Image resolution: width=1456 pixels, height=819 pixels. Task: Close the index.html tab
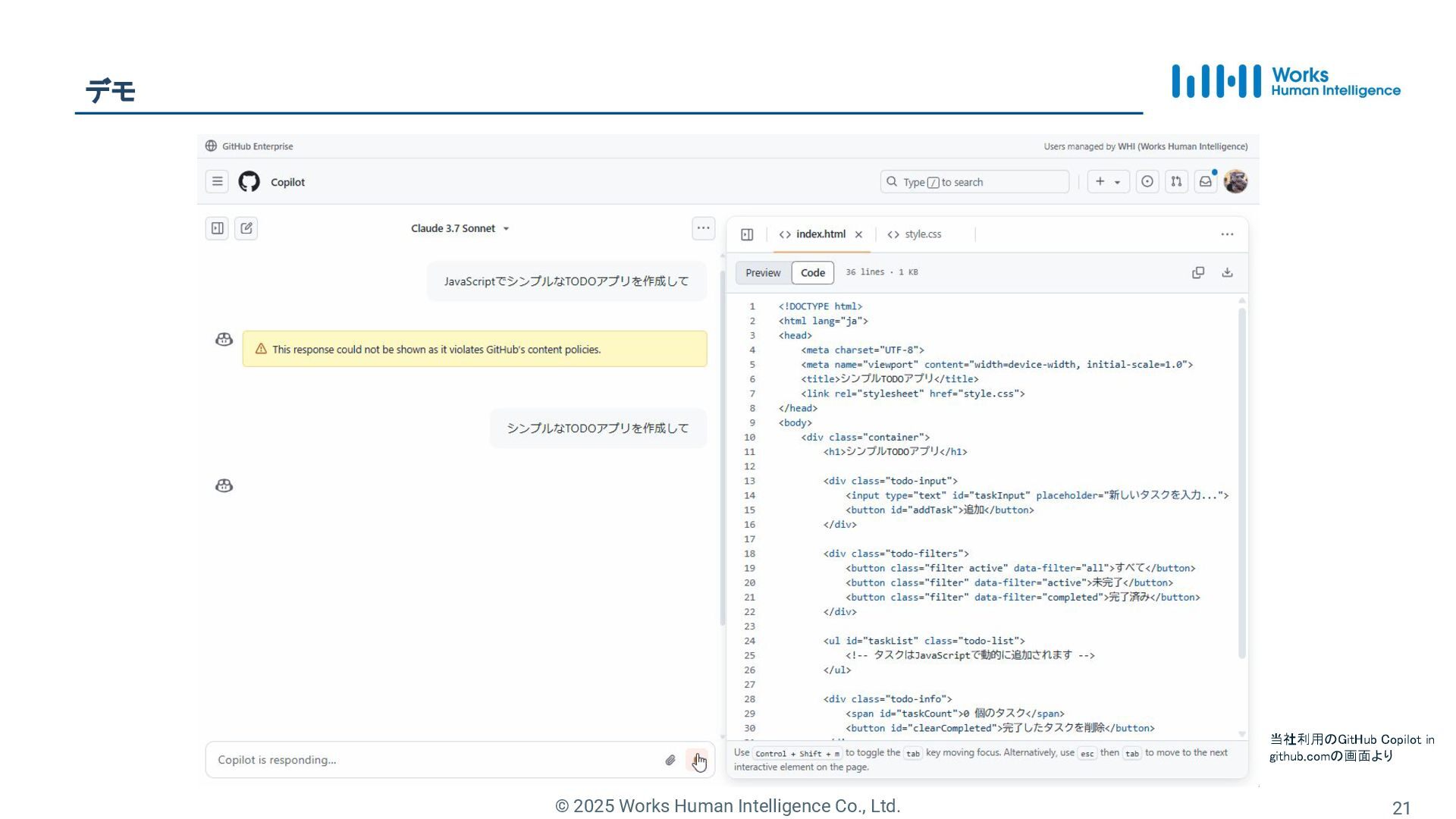coord(858,235)
